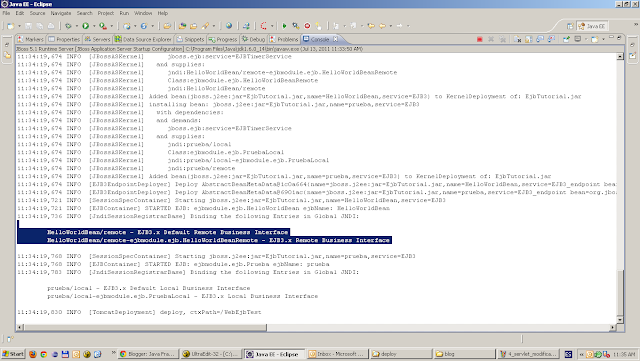Switch to UltraEdit-32 taskbar window

coord(211,354)
